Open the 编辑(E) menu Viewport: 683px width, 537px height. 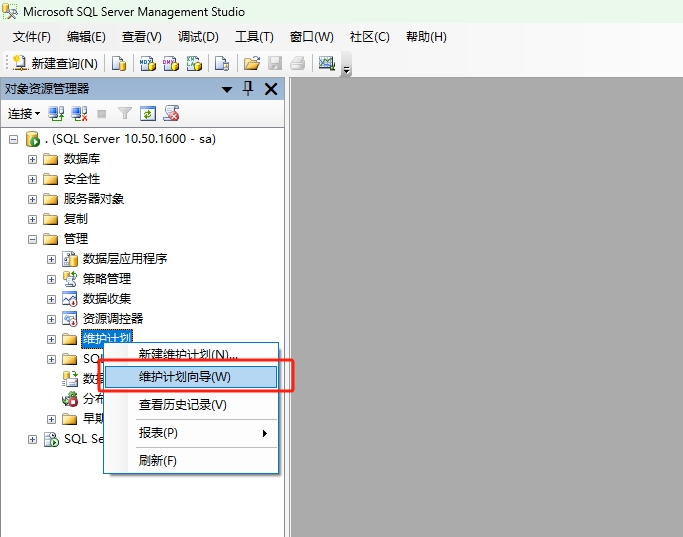pos(86,37)
